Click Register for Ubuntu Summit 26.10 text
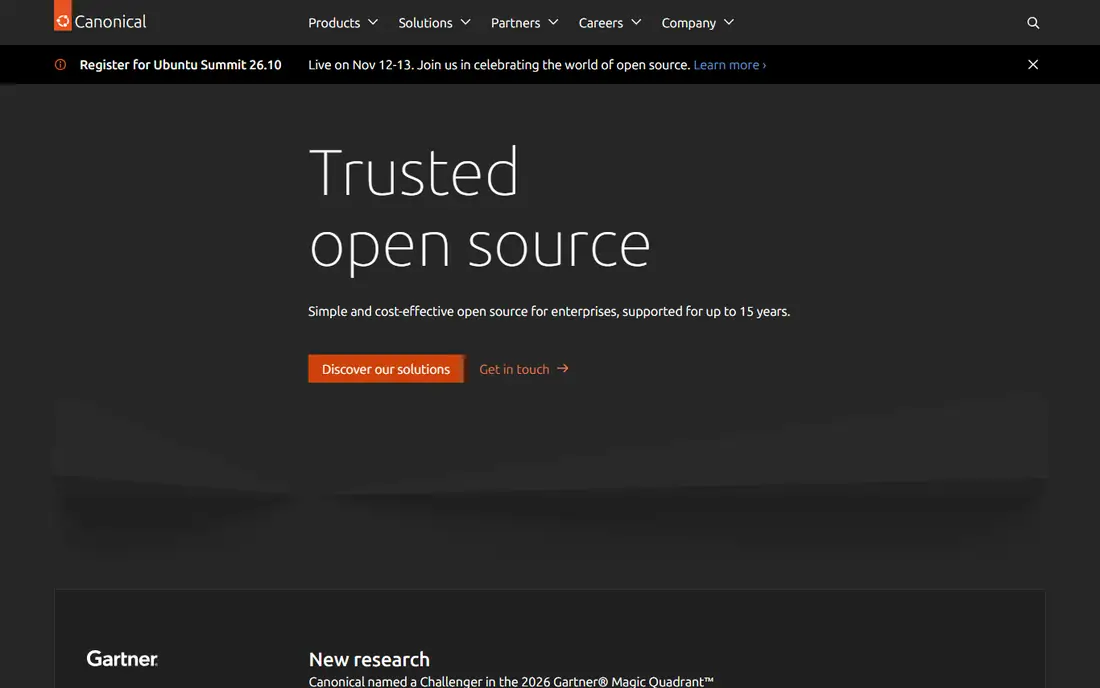 [180, 65]
